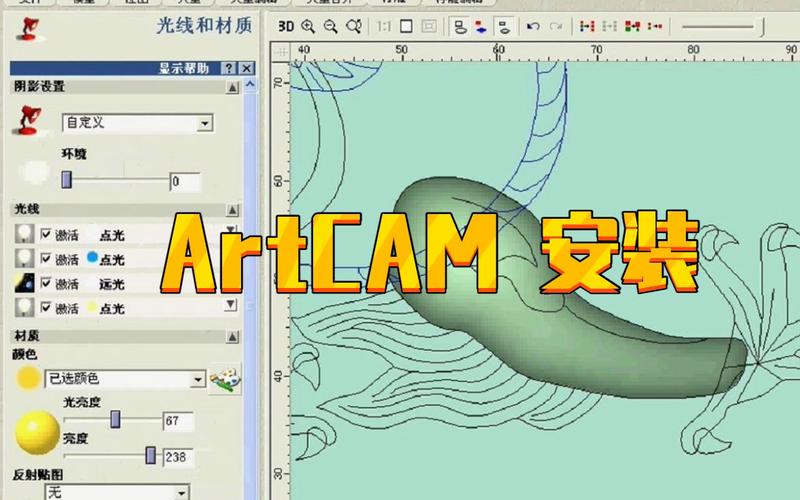Click the 环境 value field showing 0
800x500 pixels.
pyautogui.click(x=185, y=182)
